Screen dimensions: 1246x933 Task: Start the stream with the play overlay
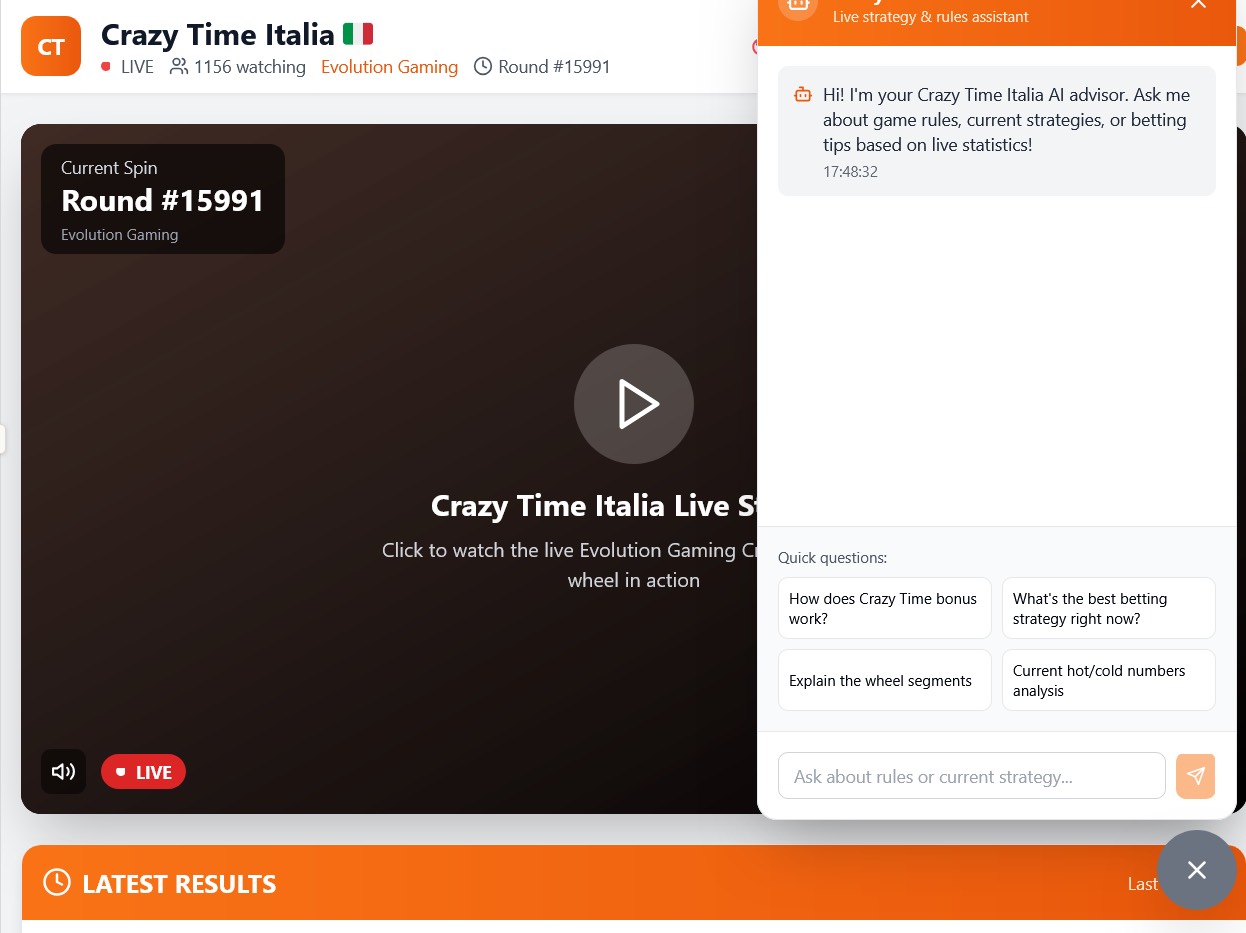(633, 404)
